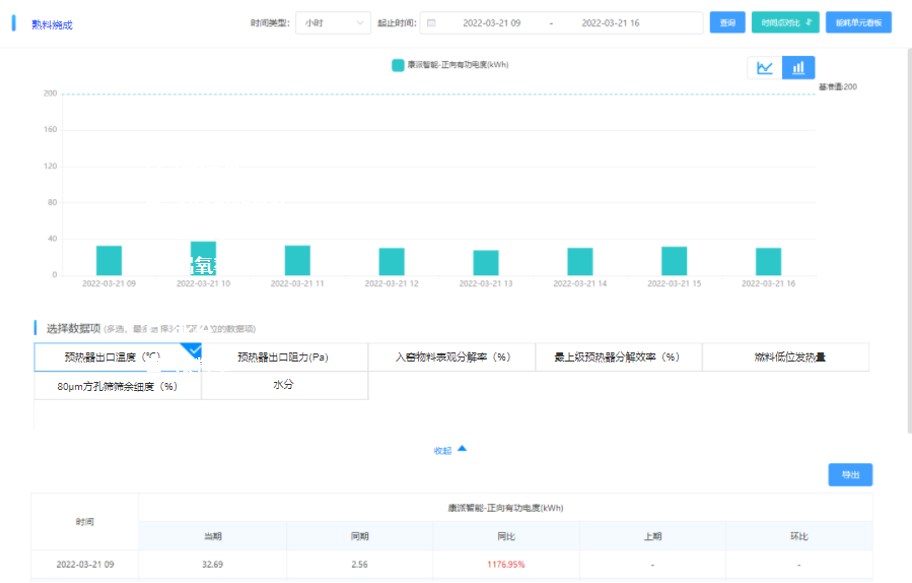The image size is (912, 583).
Task: Select 80μm方孔筛筛余细度 data item
Action: pos(117,386)
